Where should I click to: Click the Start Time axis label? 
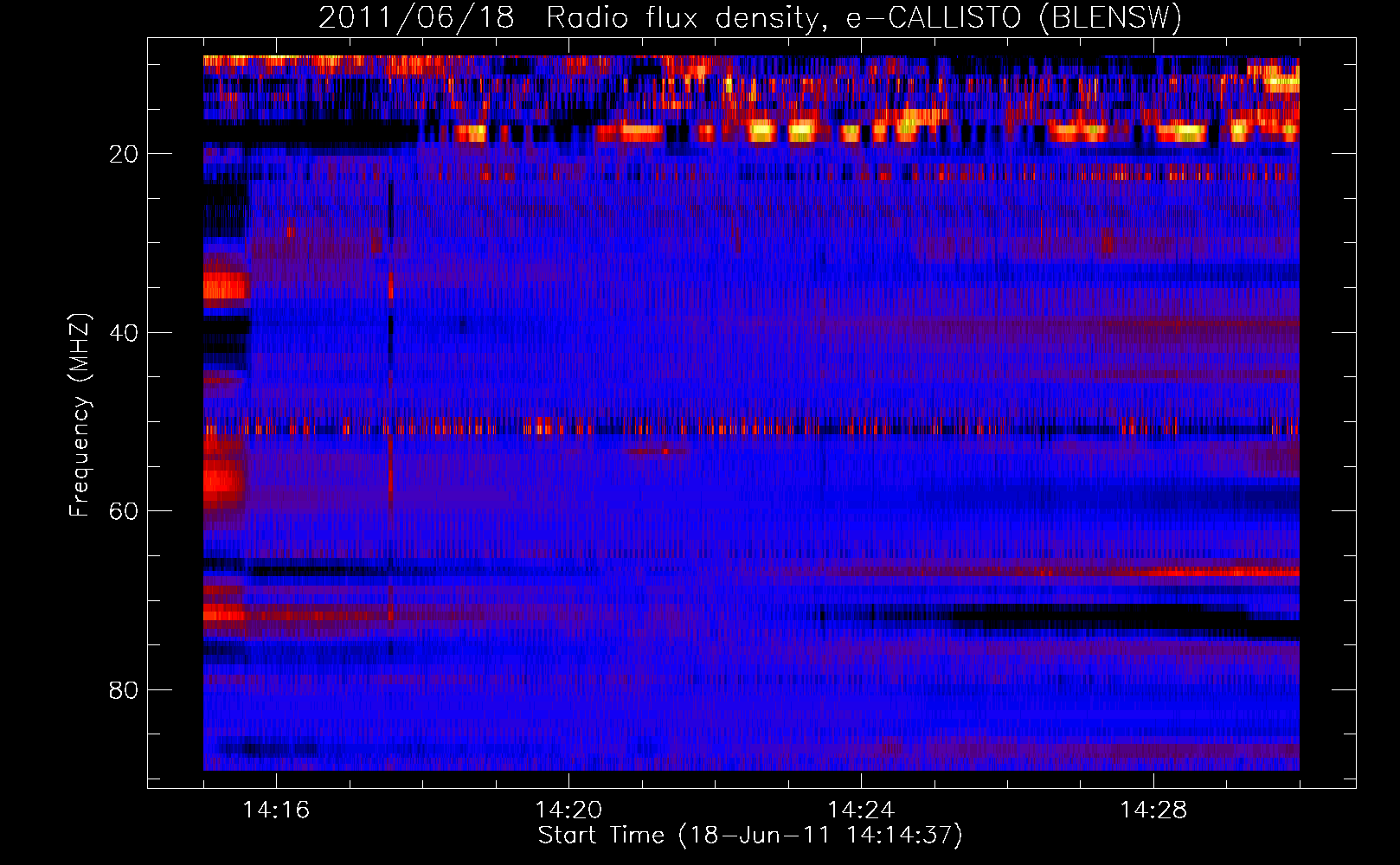click(750, 836)
